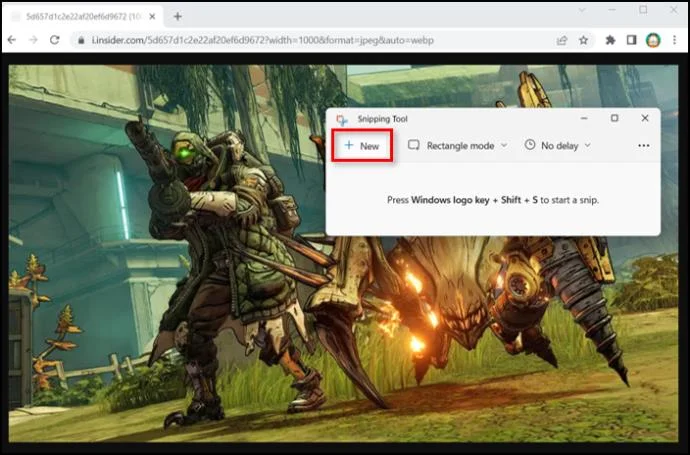Open a new tab with plus button
Viewport: 690px width, 455px height.
pyautogui.click(x=177, y=16)
